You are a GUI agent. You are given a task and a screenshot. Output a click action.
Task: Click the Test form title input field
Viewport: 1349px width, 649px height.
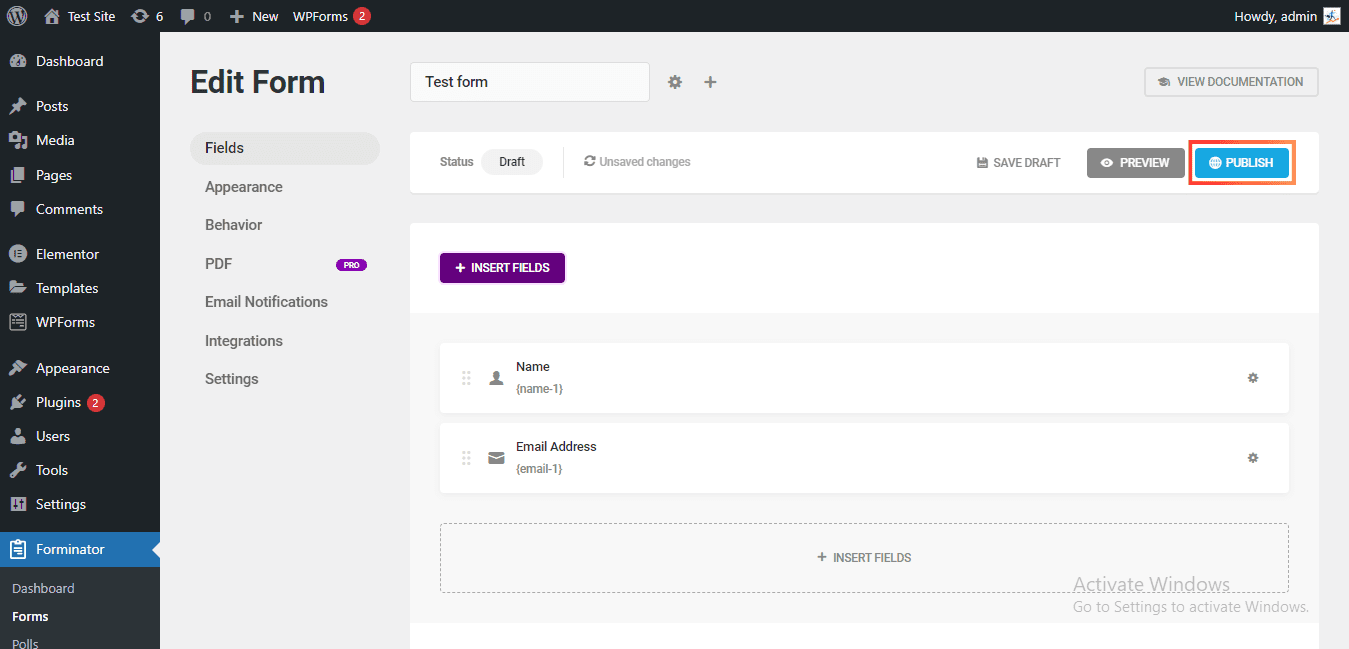click(529, 81)
